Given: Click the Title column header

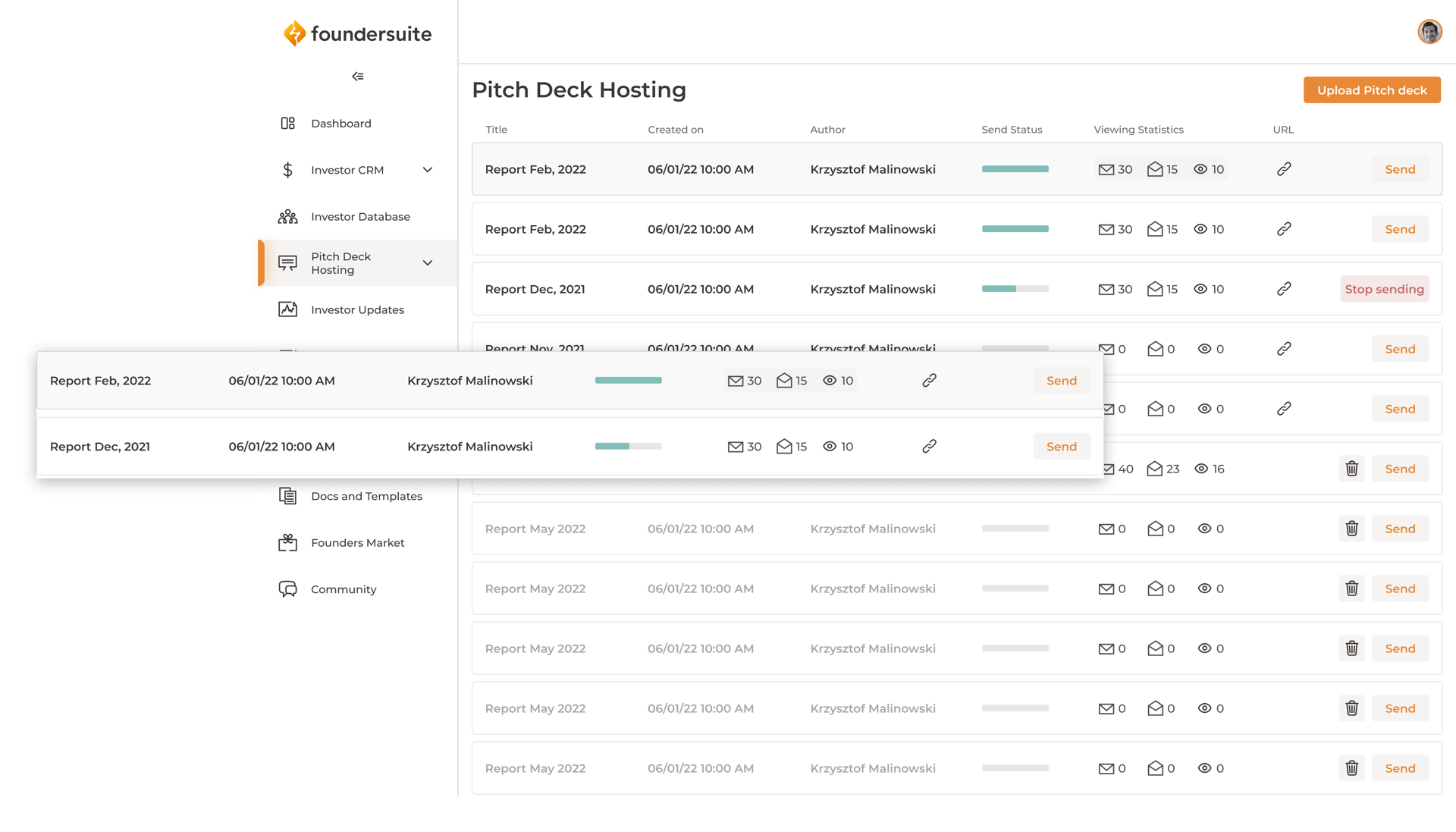Looking at the screenshot, I should [497, 130].
